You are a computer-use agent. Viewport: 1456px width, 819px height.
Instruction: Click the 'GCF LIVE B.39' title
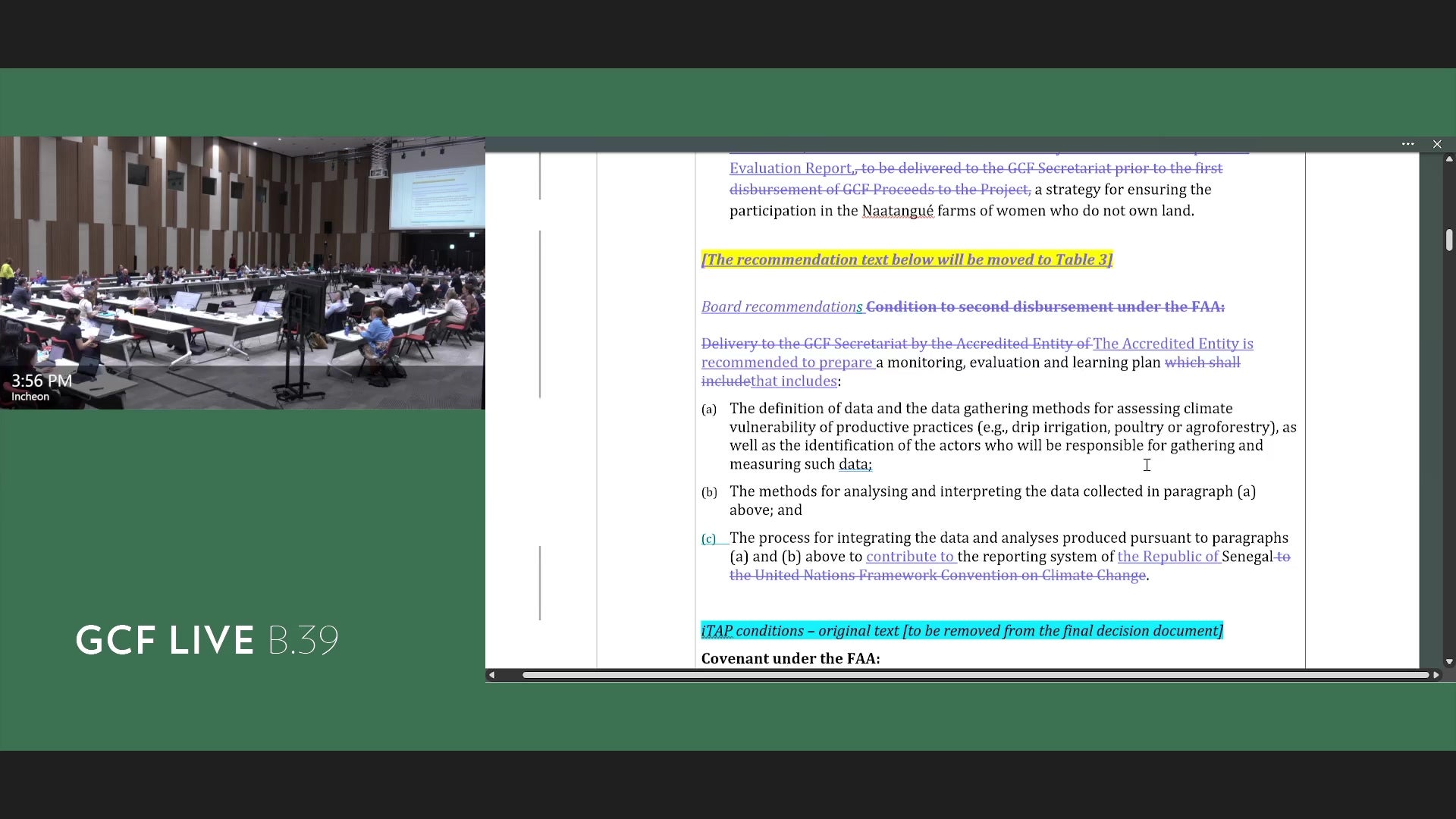(207, 640)
